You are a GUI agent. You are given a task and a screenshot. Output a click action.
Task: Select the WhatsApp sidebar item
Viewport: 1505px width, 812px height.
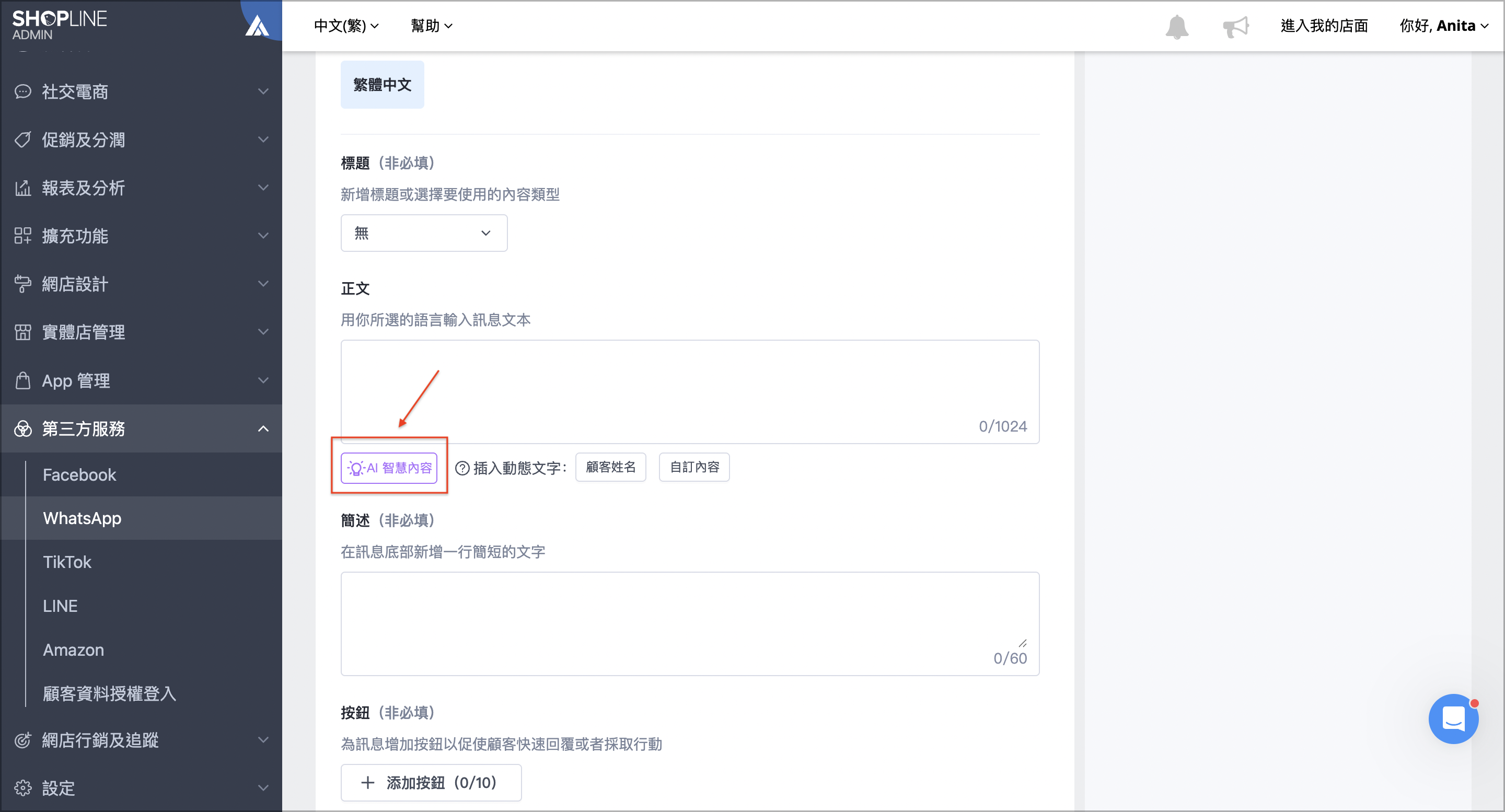pyautogui.click(x=141, y=518)
